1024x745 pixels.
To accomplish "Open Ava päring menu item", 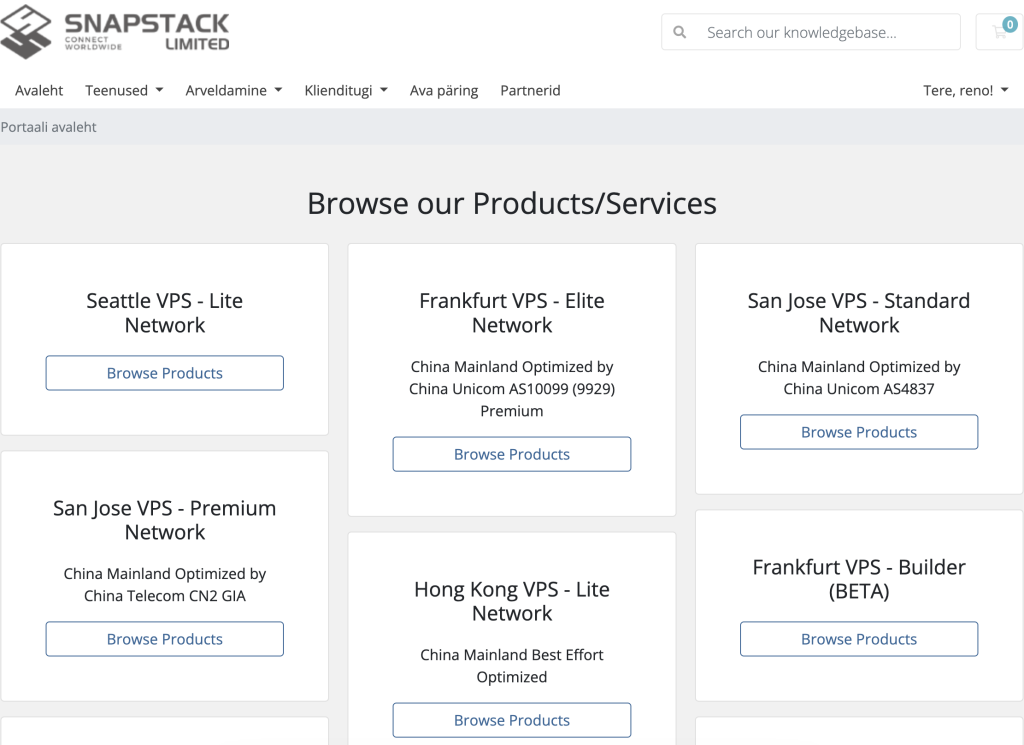I will tap(444, 90).
